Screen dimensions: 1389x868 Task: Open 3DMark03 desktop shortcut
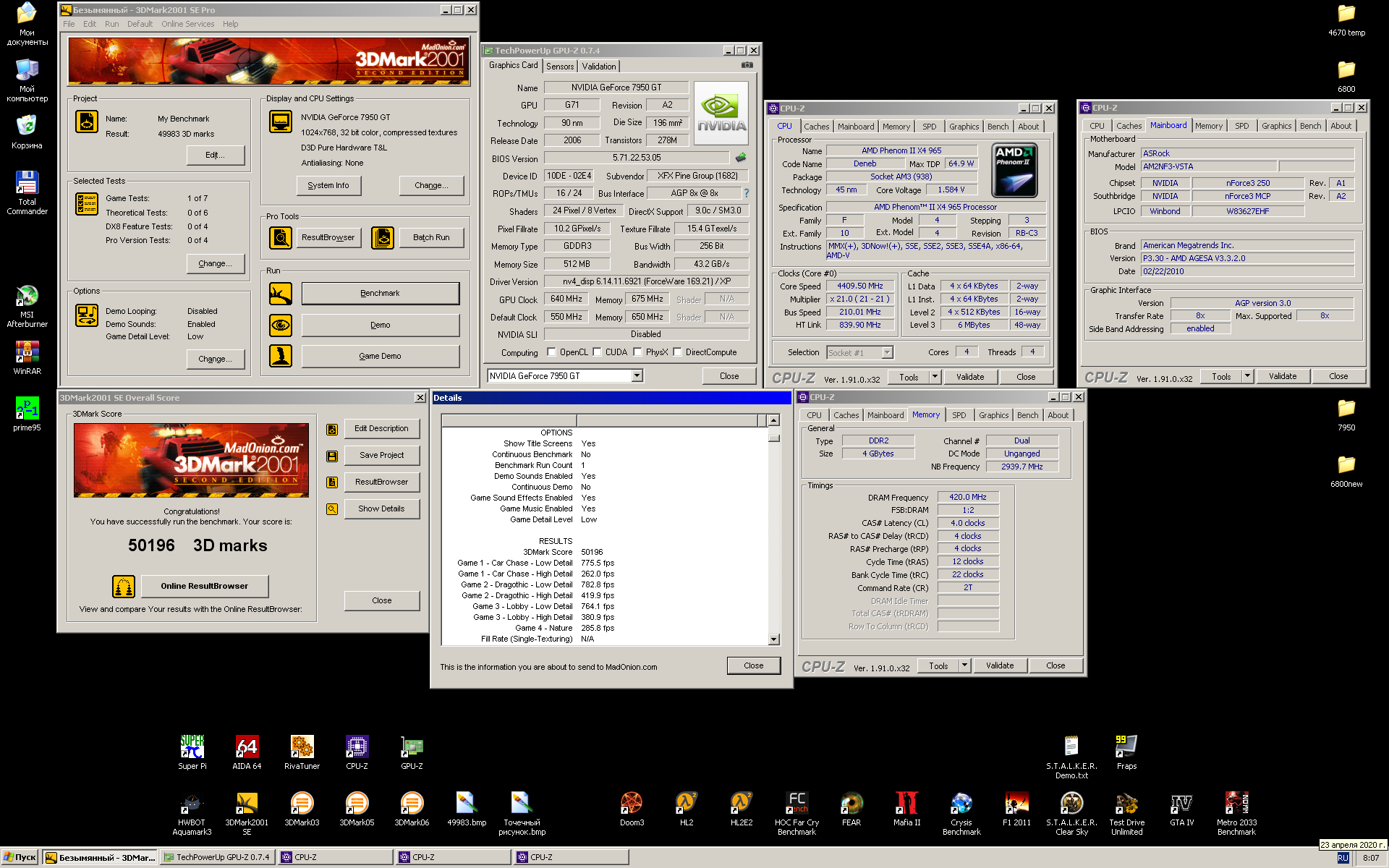point(302,809)
